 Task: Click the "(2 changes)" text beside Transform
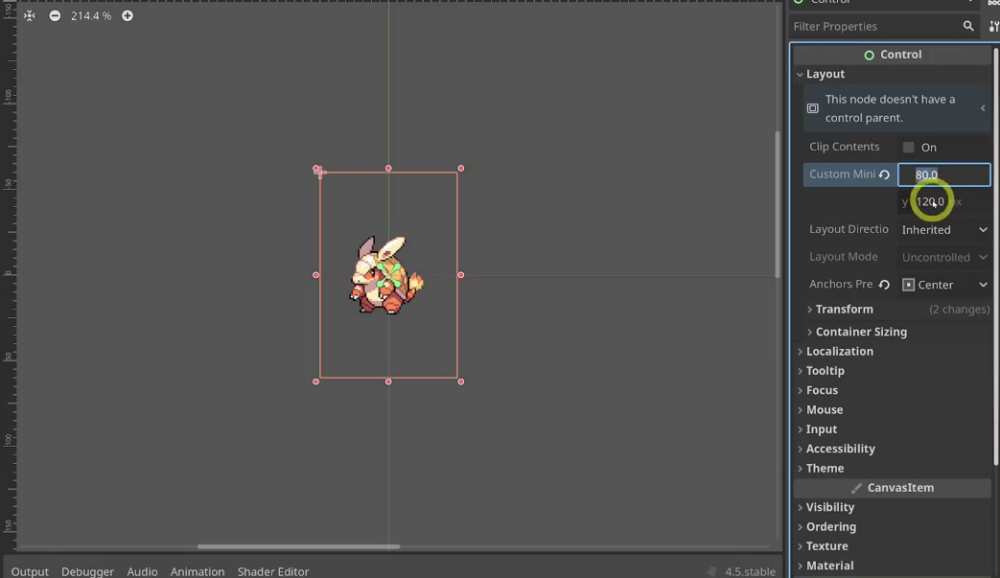[959, 309]
